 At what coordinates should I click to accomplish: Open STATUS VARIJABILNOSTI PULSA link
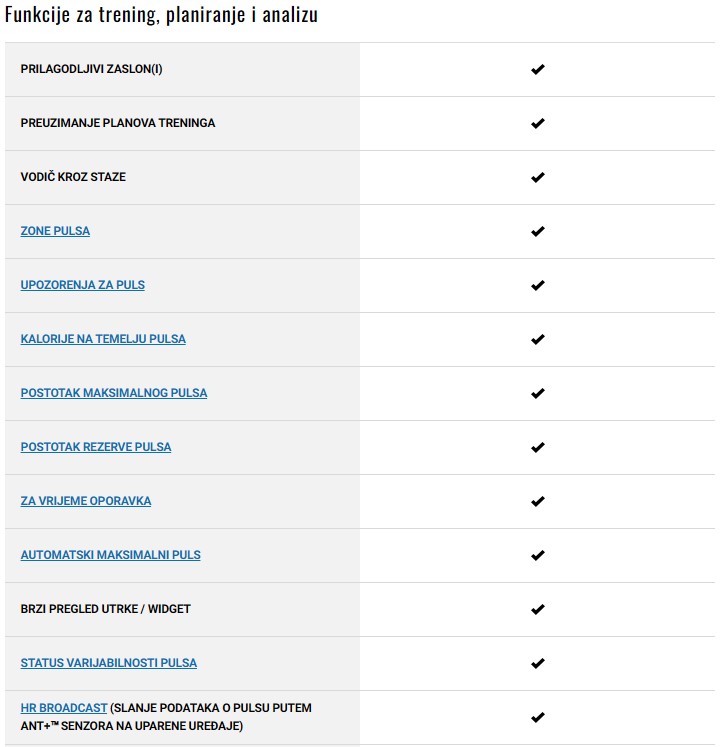(108, 663)
